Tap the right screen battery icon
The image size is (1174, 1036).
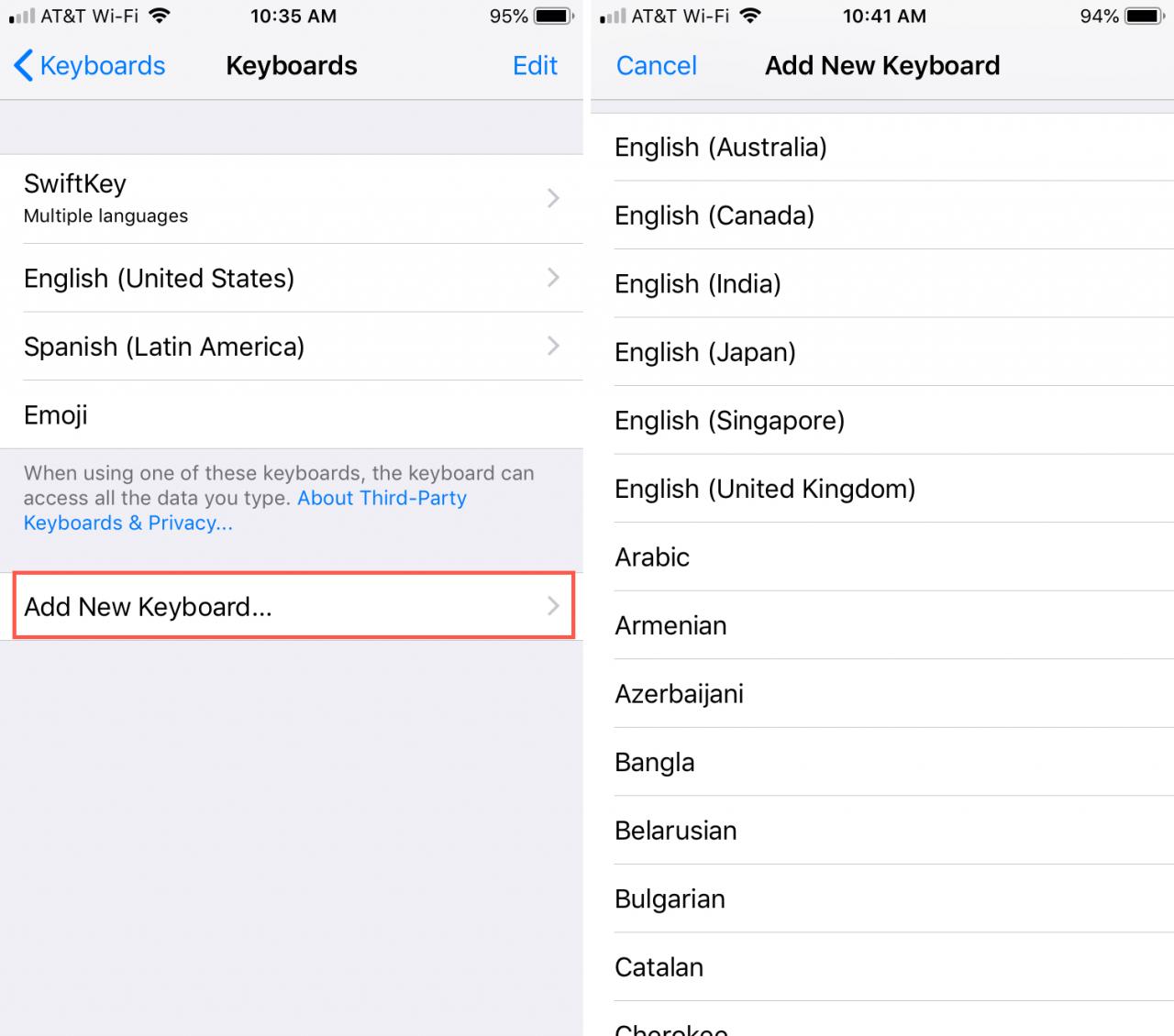coord(1144,17)
